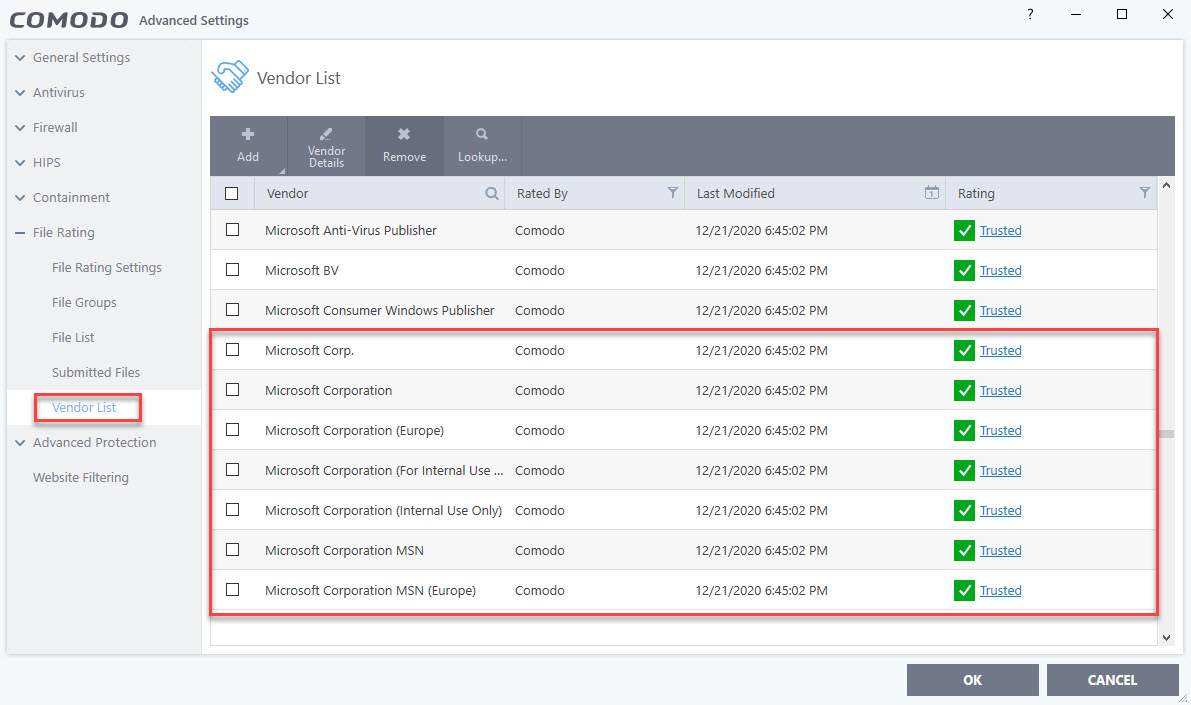Select Microsoft Corporation MSN vendor name
The width and height of the screenshot is (1191, 705).
tap(344, 550)
